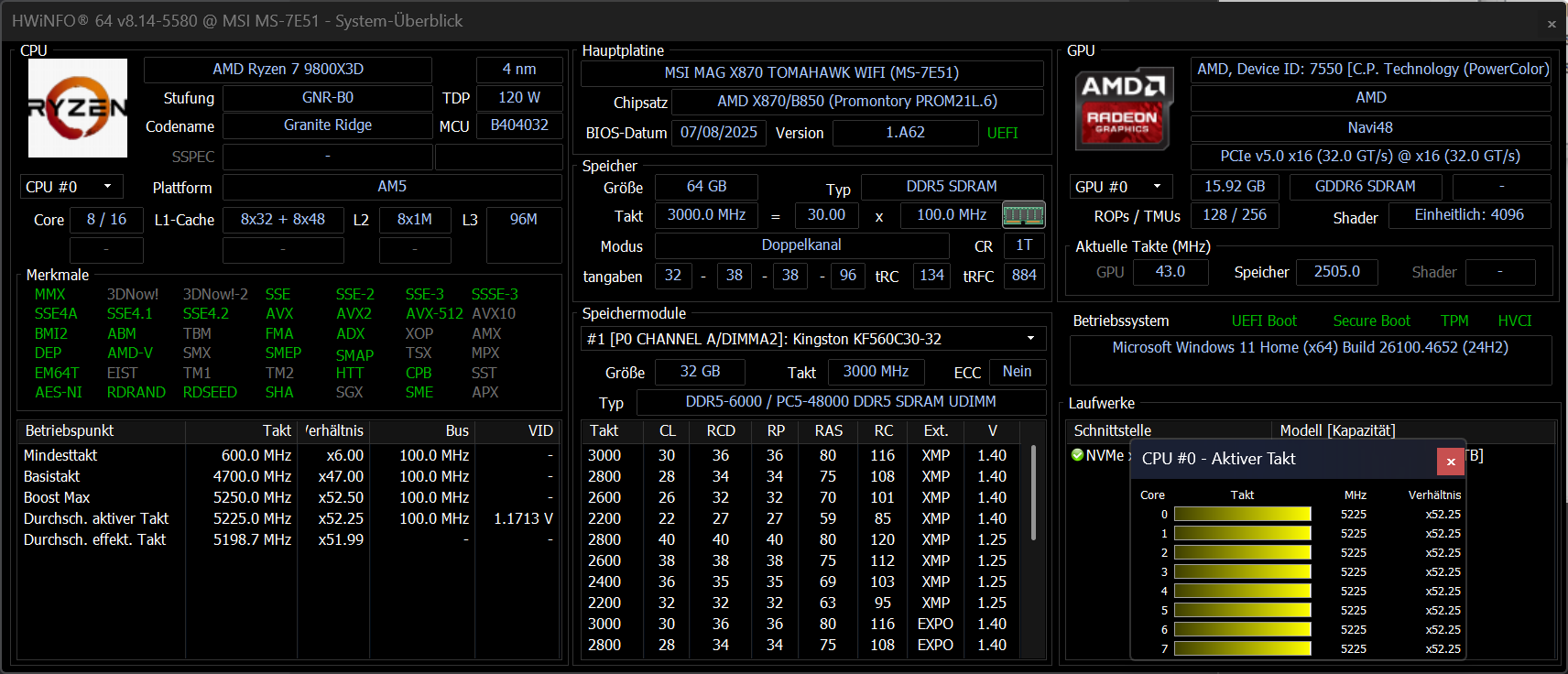
Task: Click the Core 0 clock bar
Action: coord(1242,515)
